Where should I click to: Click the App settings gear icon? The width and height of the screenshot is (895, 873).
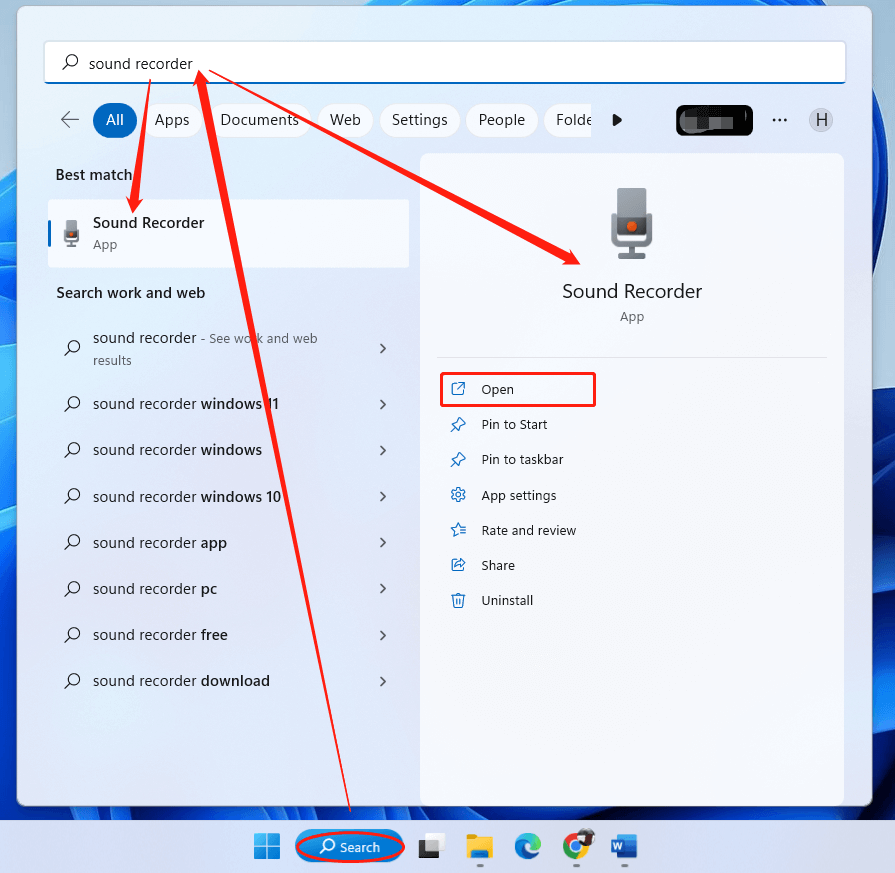click(x=458, y=495)
